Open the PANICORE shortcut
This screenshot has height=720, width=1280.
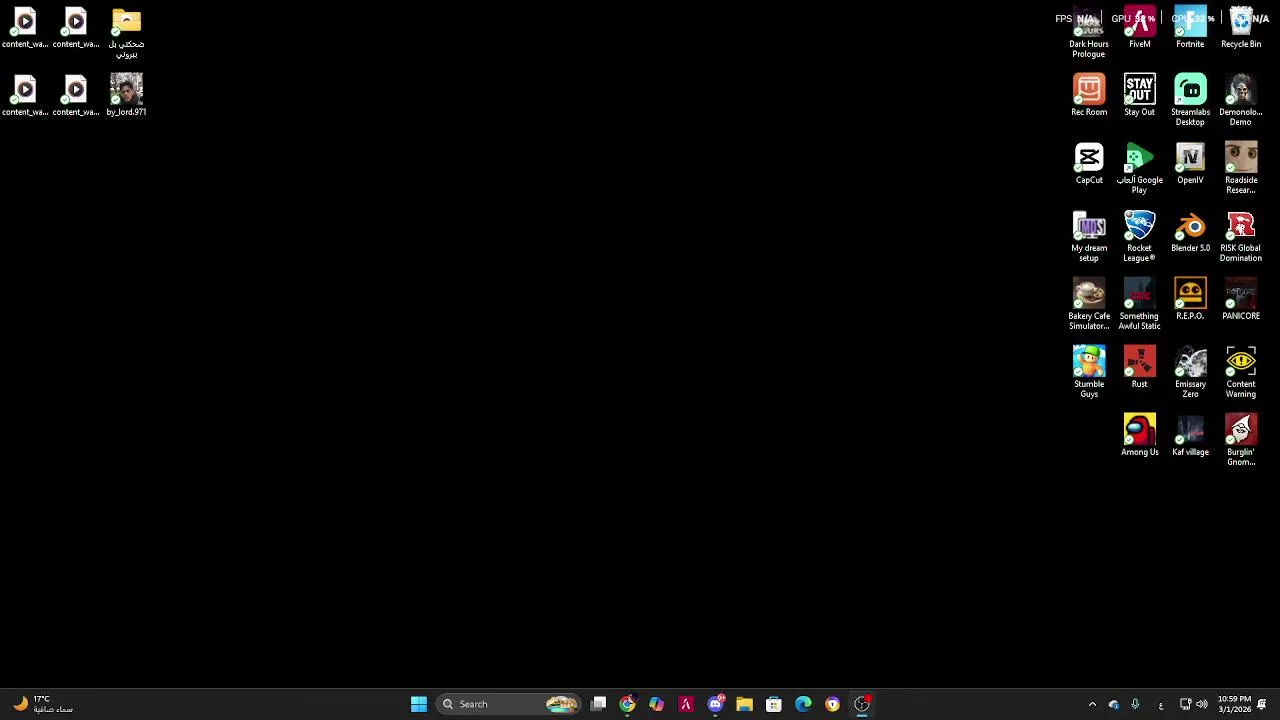1241,300
